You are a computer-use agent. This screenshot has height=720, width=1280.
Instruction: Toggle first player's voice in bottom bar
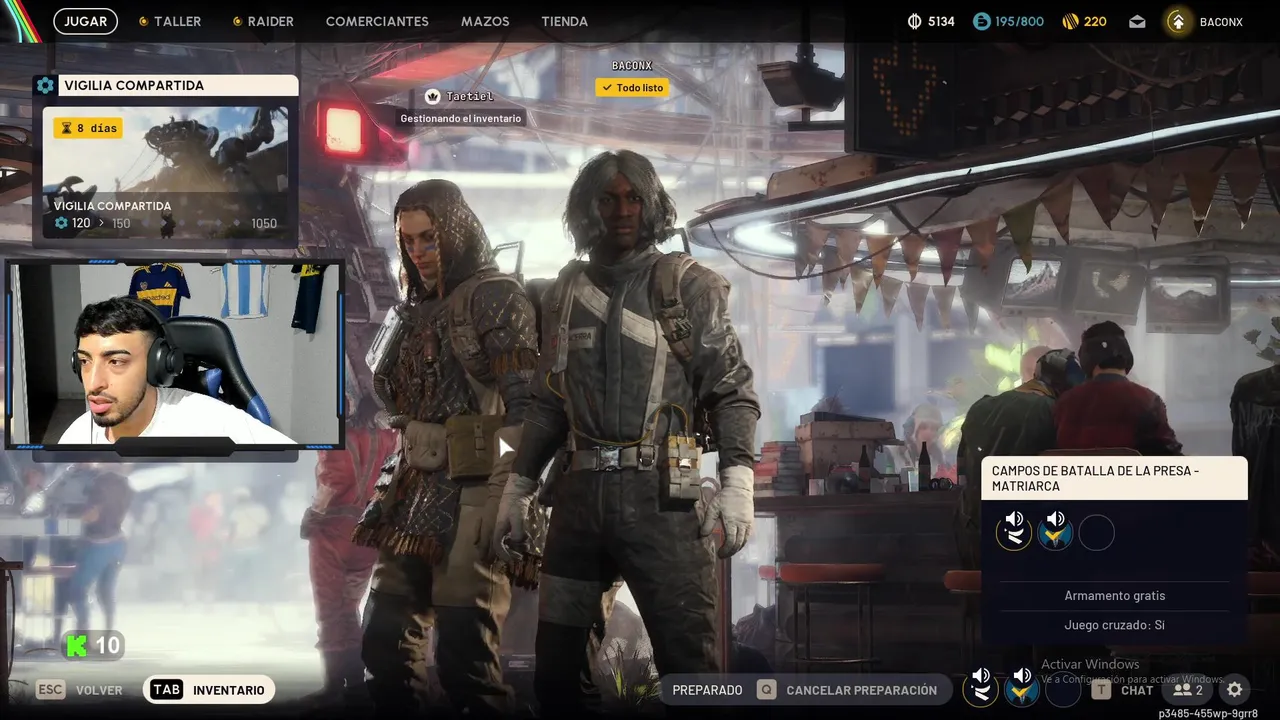(x=981, y=688)
